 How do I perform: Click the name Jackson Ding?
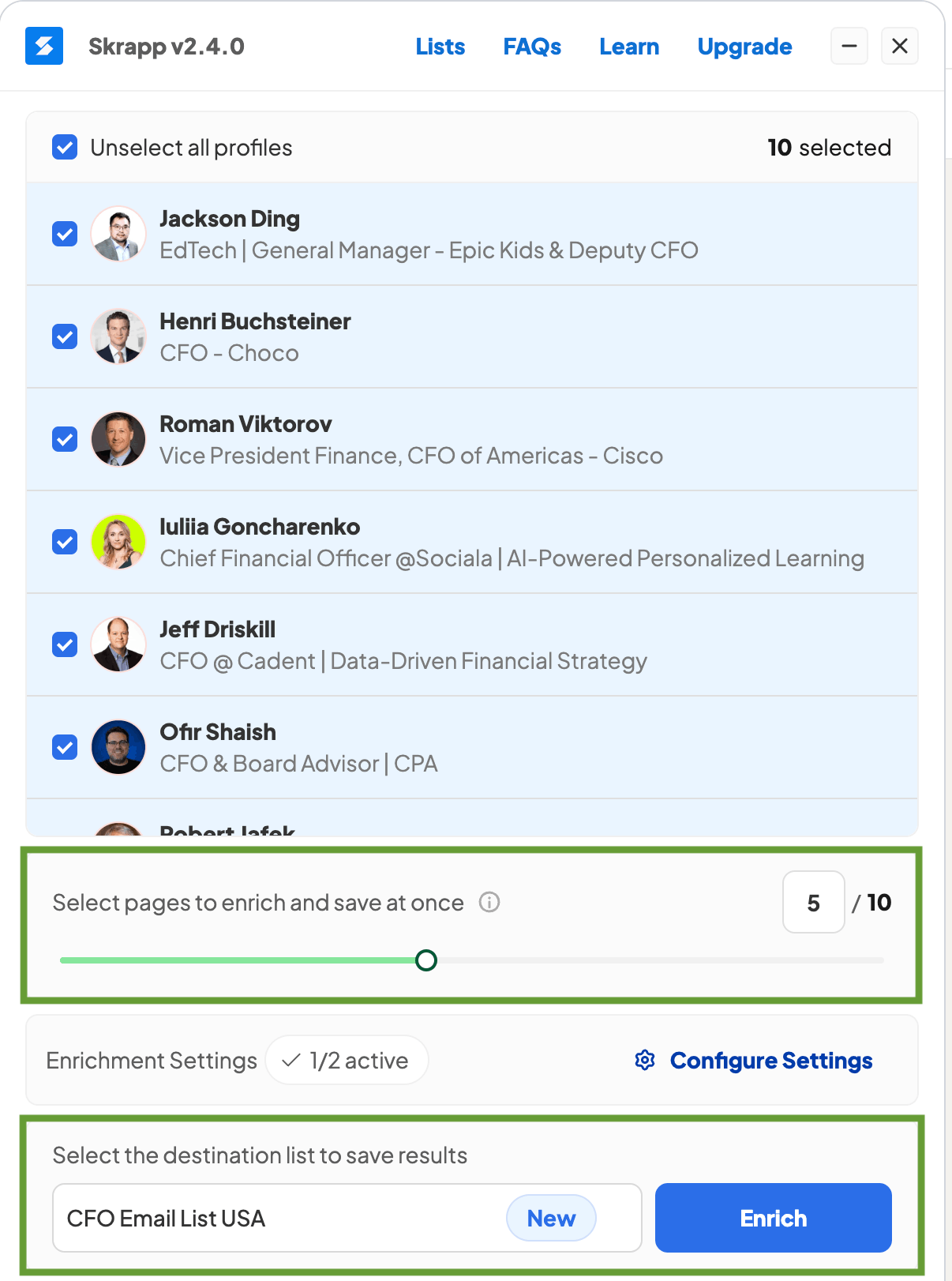[x=230, y=219]
